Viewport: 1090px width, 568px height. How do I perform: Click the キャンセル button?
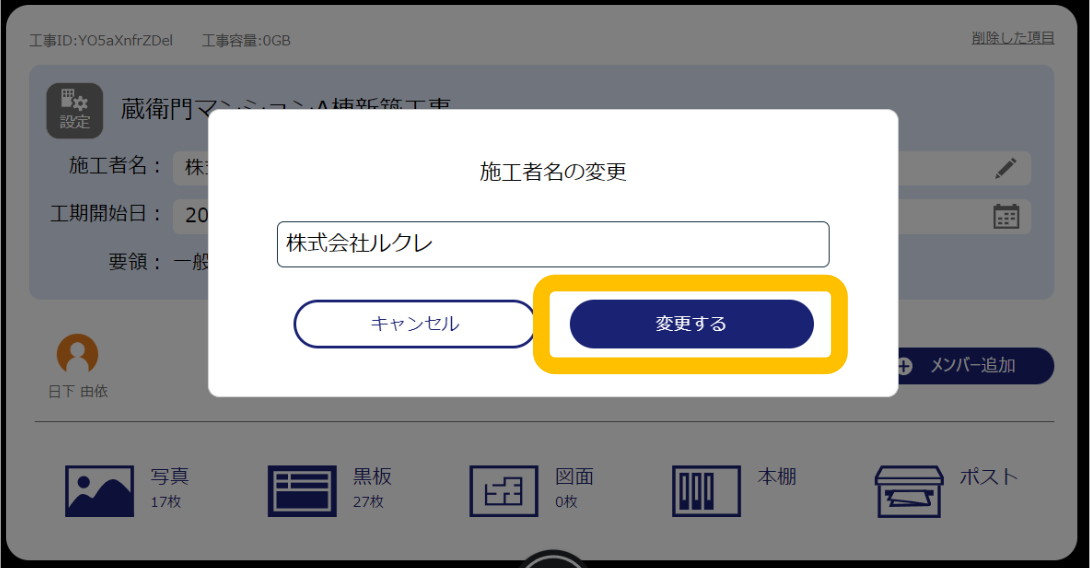(415, 324)
